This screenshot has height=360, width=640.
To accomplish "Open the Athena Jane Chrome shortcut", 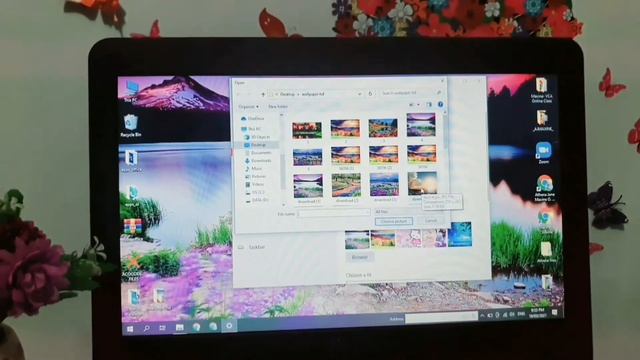I will point(544,188).
